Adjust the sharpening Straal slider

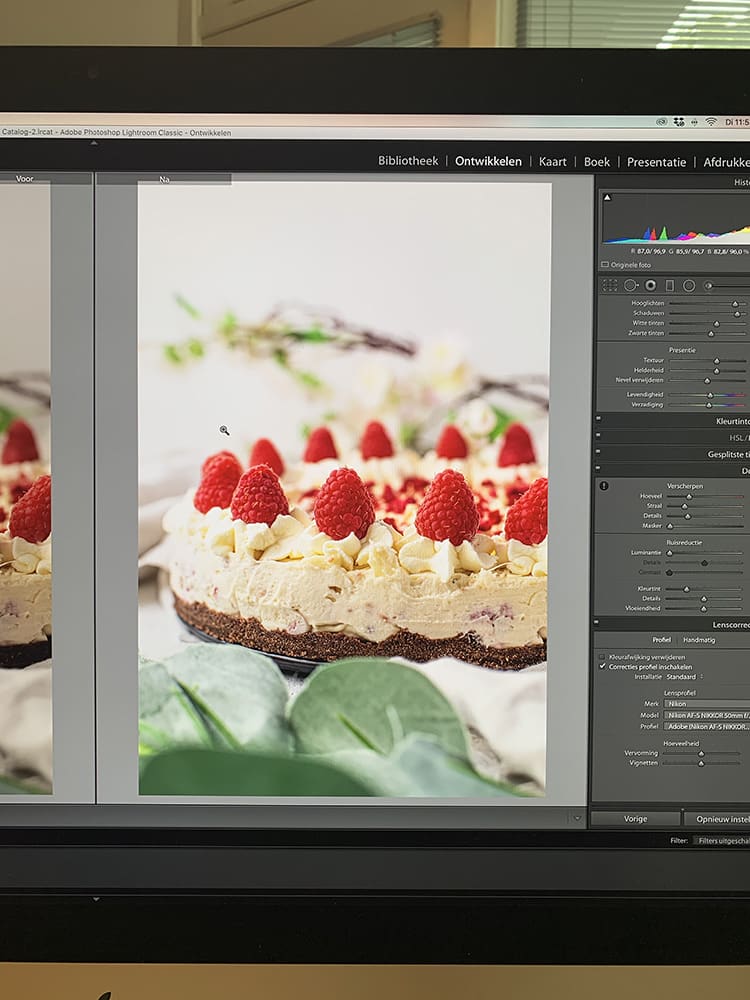tap(684, 506)
